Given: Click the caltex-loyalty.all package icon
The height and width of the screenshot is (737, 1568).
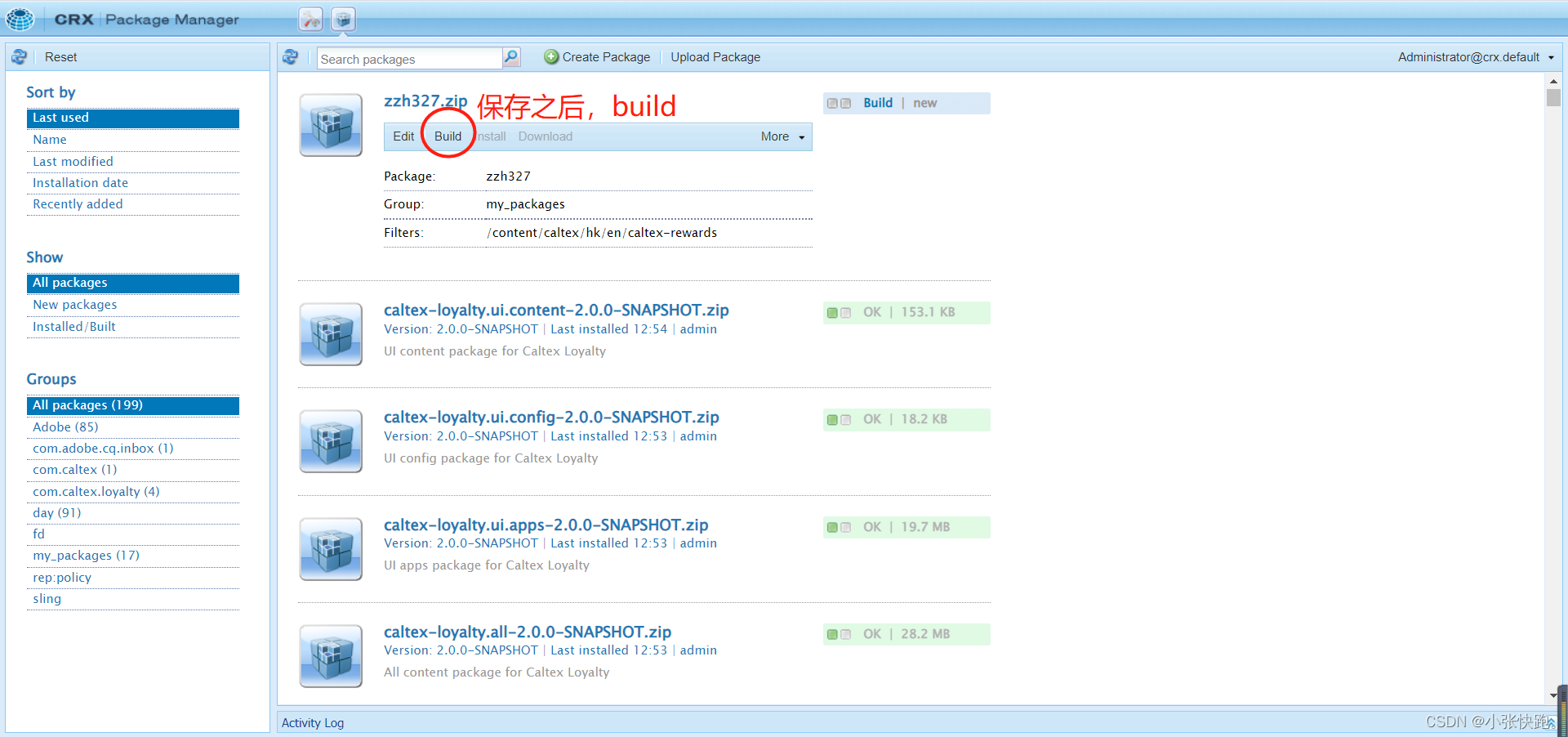Looking at the screenshot, I should (331, 656).
